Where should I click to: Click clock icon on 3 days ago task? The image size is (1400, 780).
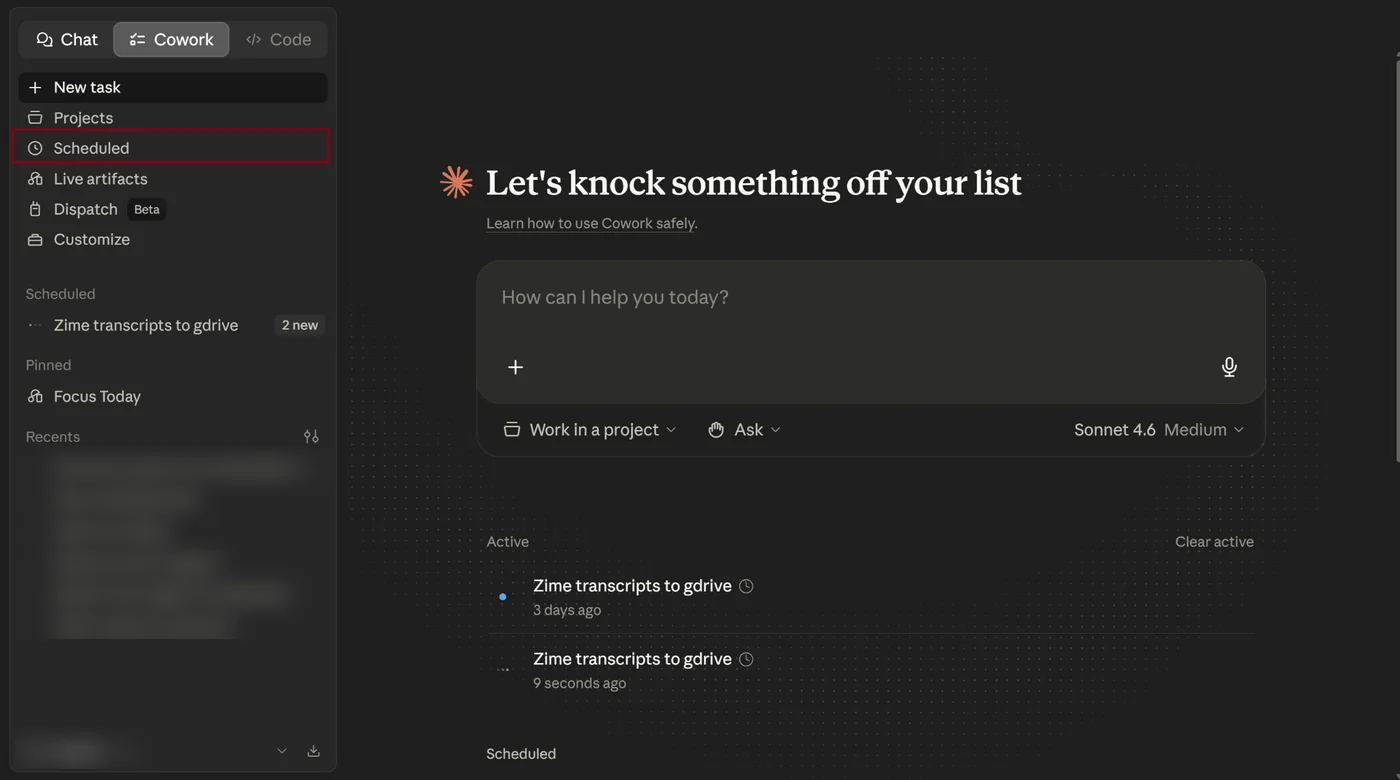(746, 586)
